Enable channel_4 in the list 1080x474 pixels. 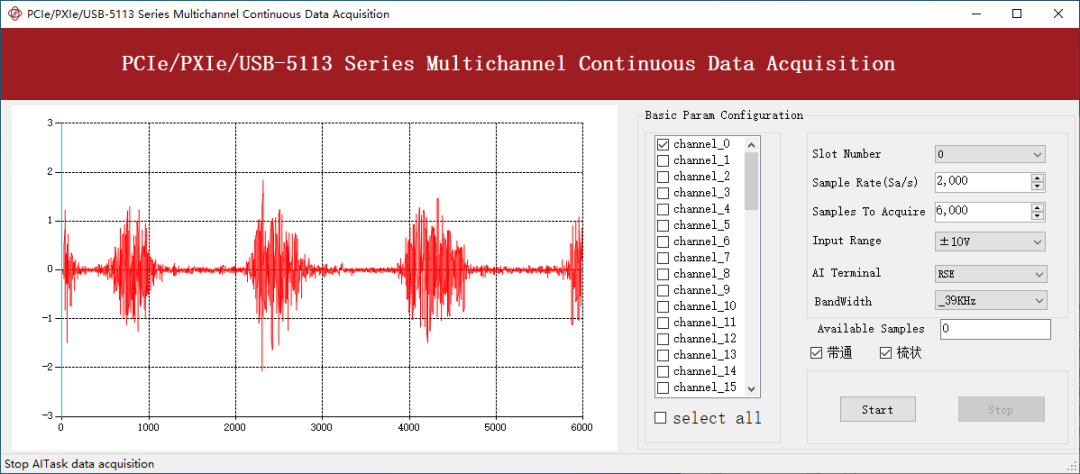pos(663,209)
